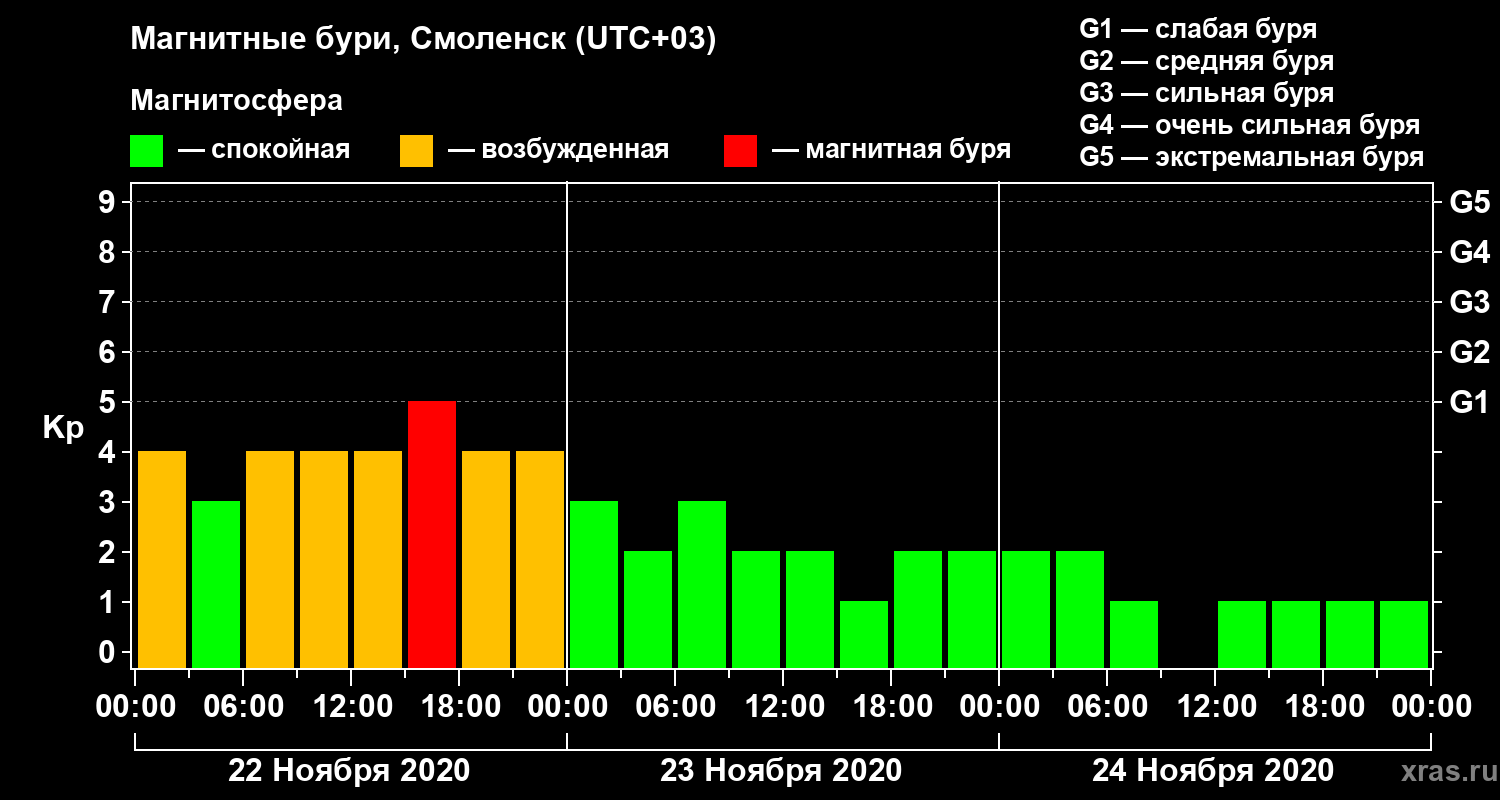Viewport: 1500px width, 800px height.
Task: Click the 'G4' label on the right axis
Action: (x=1469, y=252)
